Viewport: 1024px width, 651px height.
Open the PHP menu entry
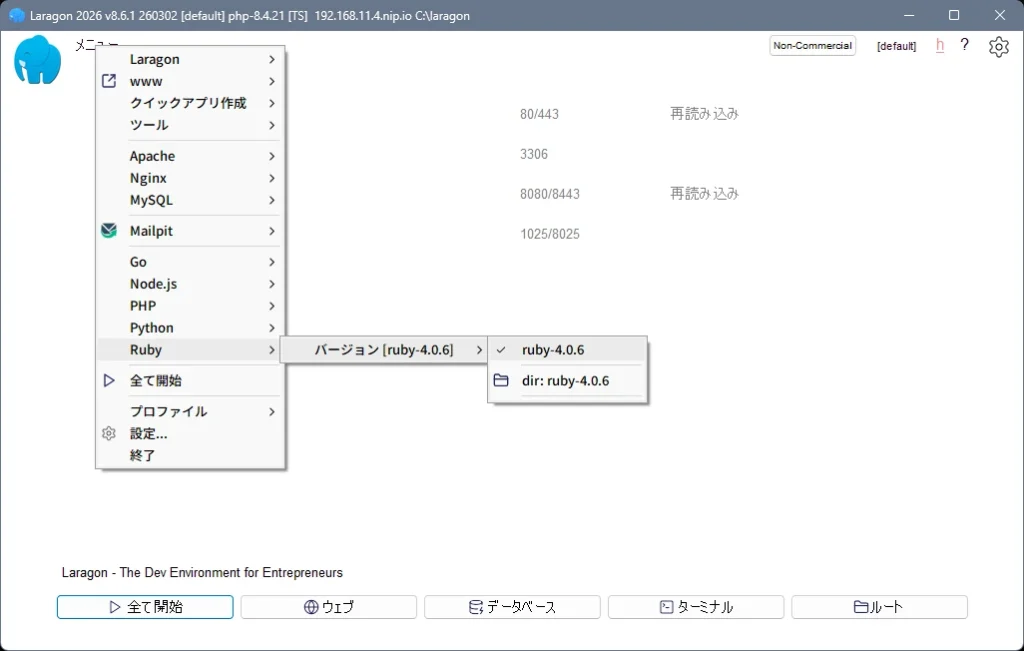point(190,306)
